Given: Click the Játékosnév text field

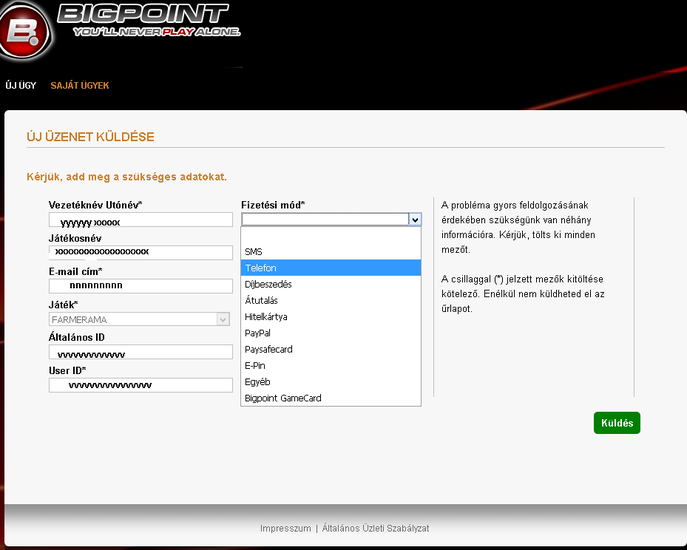Looking at the screenshot, I should 140,252.
